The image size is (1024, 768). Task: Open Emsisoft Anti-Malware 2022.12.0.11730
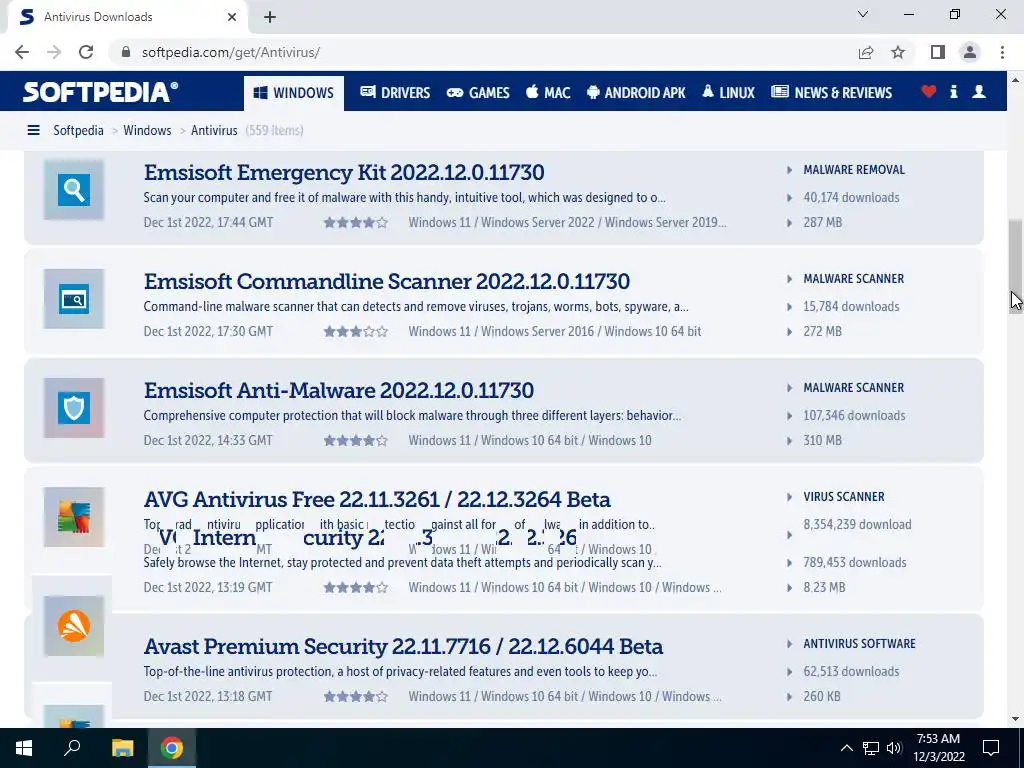(339, 391)
